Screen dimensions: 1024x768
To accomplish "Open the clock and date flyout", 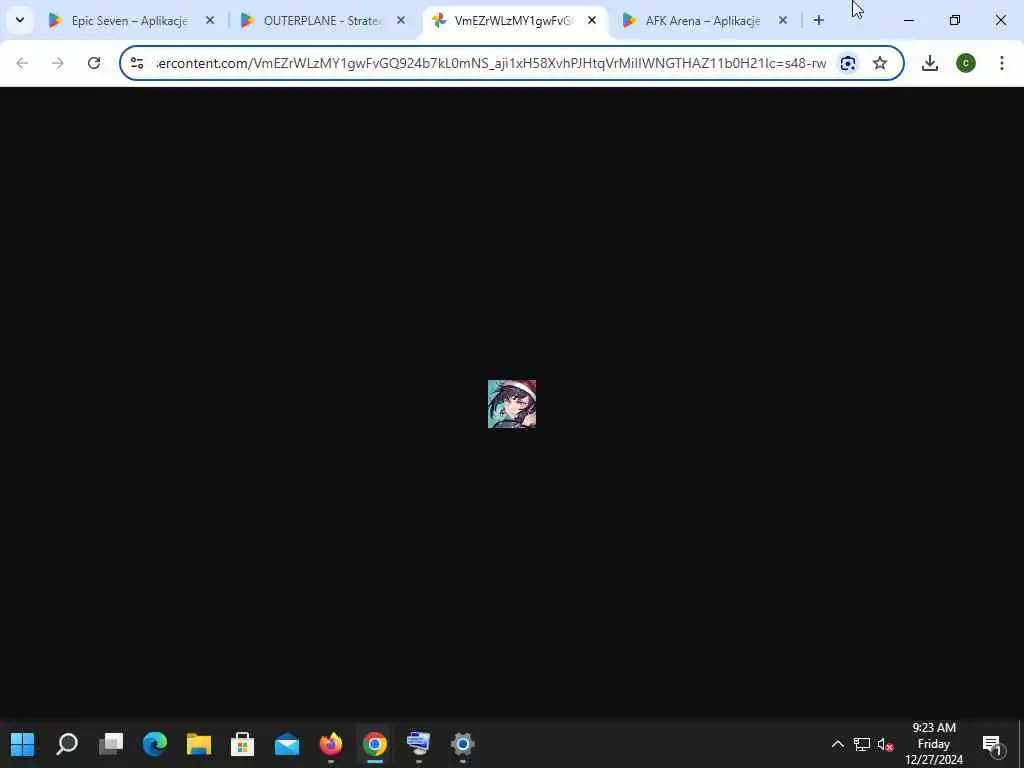I will click(x=934, y=744).
